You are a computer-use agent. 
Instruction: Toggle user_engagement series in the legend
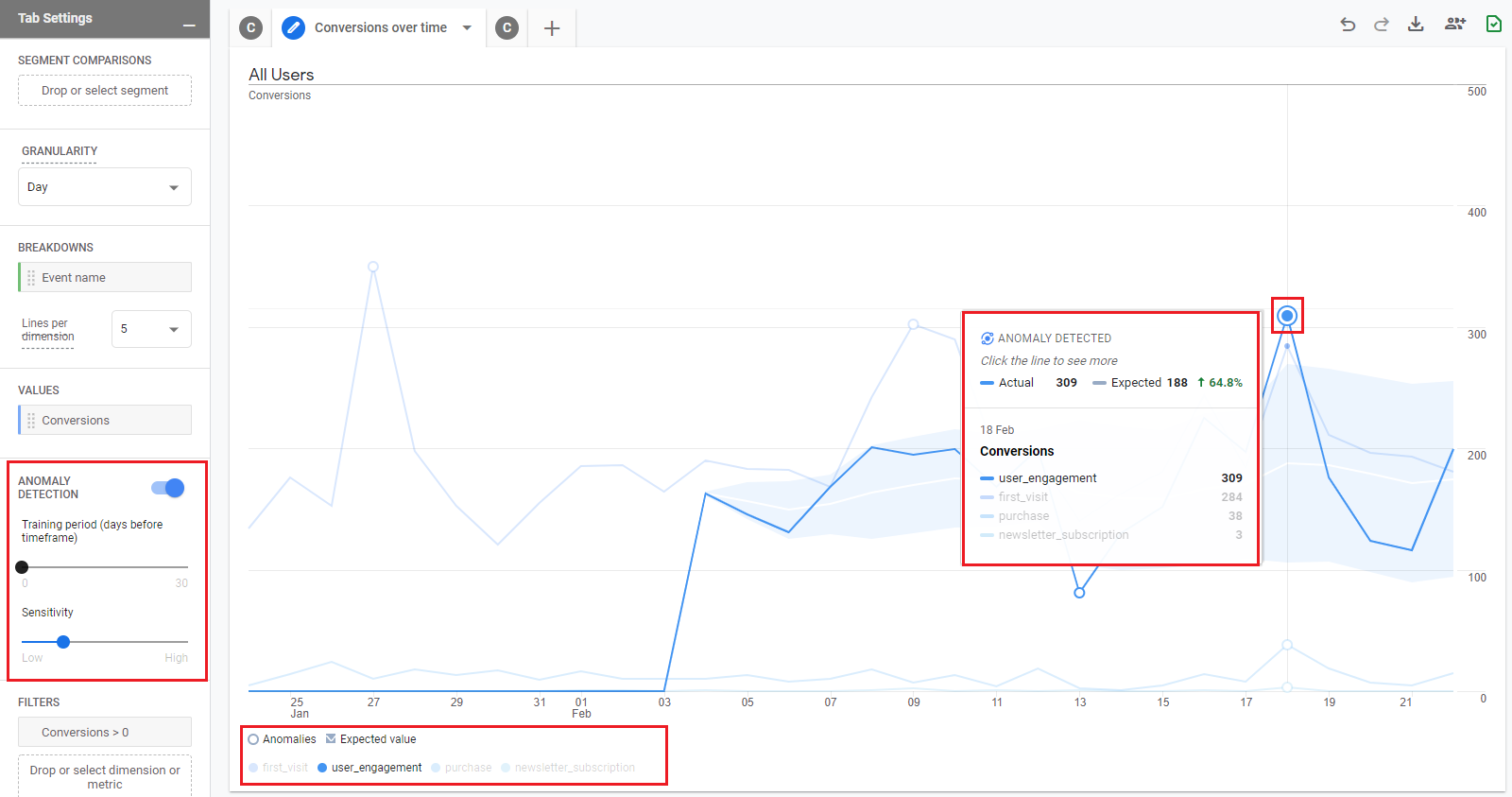[369, 768]
